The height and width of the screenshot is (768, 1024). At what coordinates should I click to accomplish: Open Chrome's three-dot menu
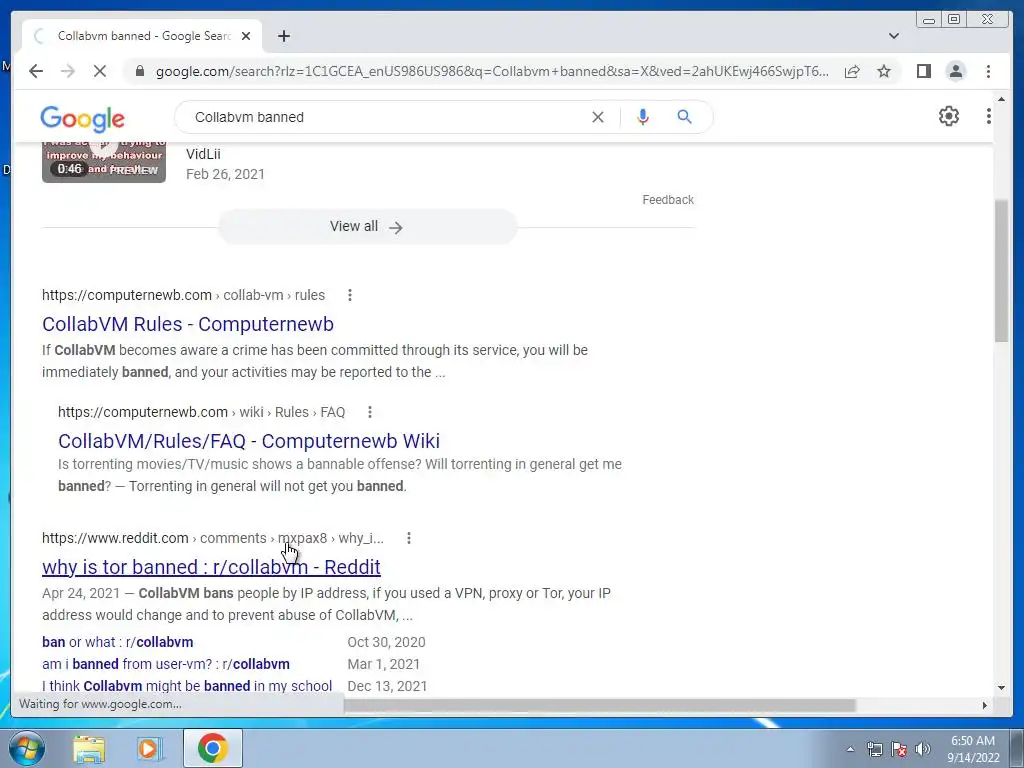[988, 71]
